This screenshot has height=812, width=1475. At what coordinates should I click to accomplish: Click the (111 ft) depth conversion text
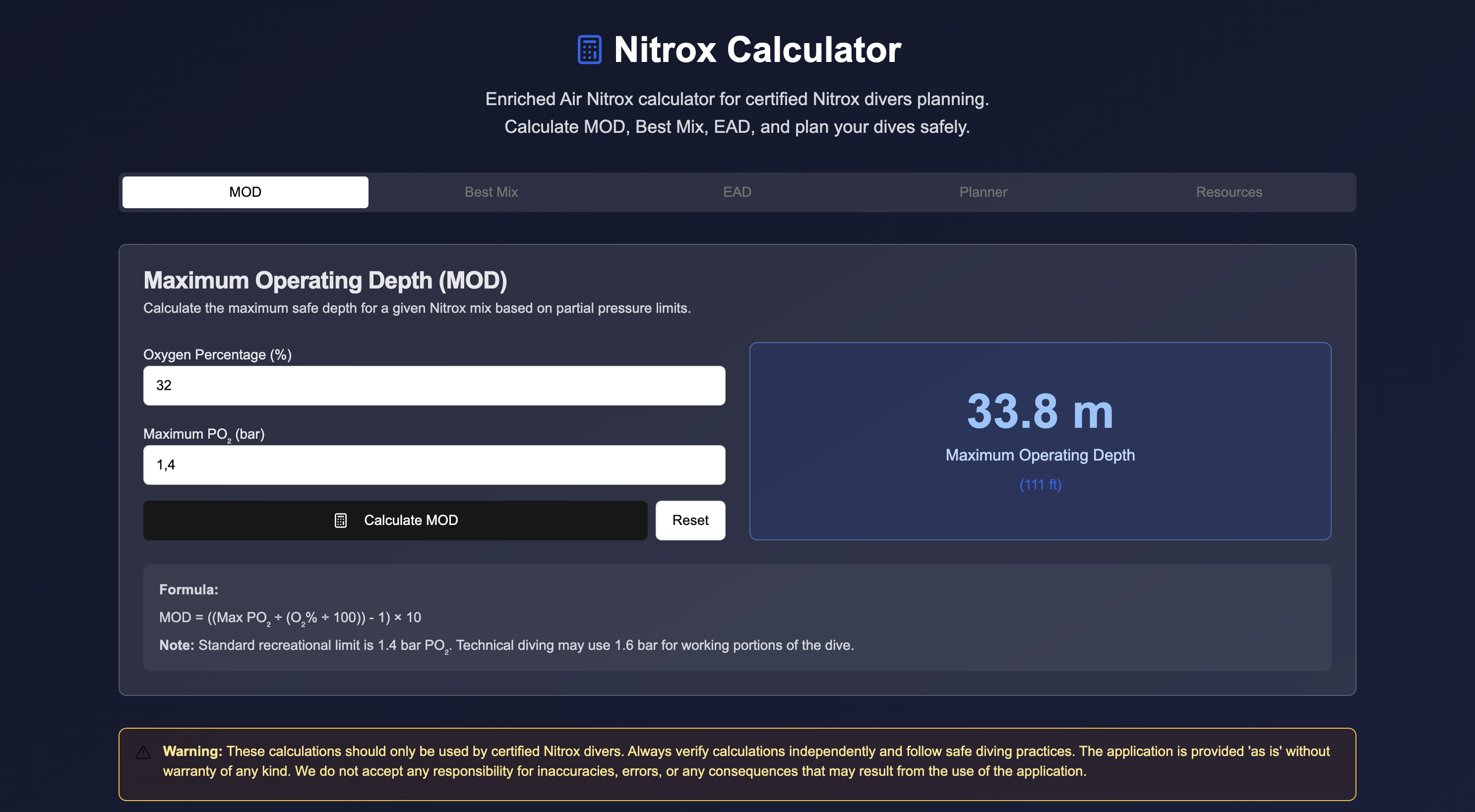click(1040, 485)
